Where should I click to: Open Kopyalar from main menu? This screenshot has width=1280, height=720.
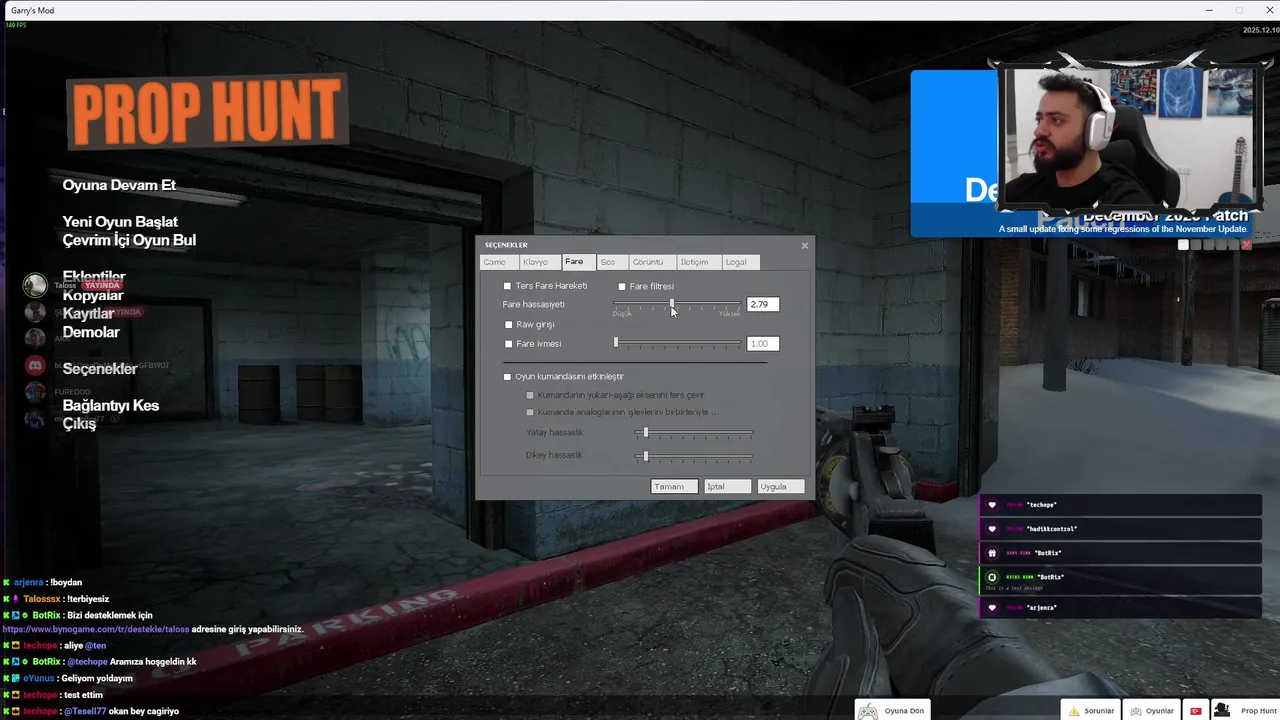[x=93, y=295]
